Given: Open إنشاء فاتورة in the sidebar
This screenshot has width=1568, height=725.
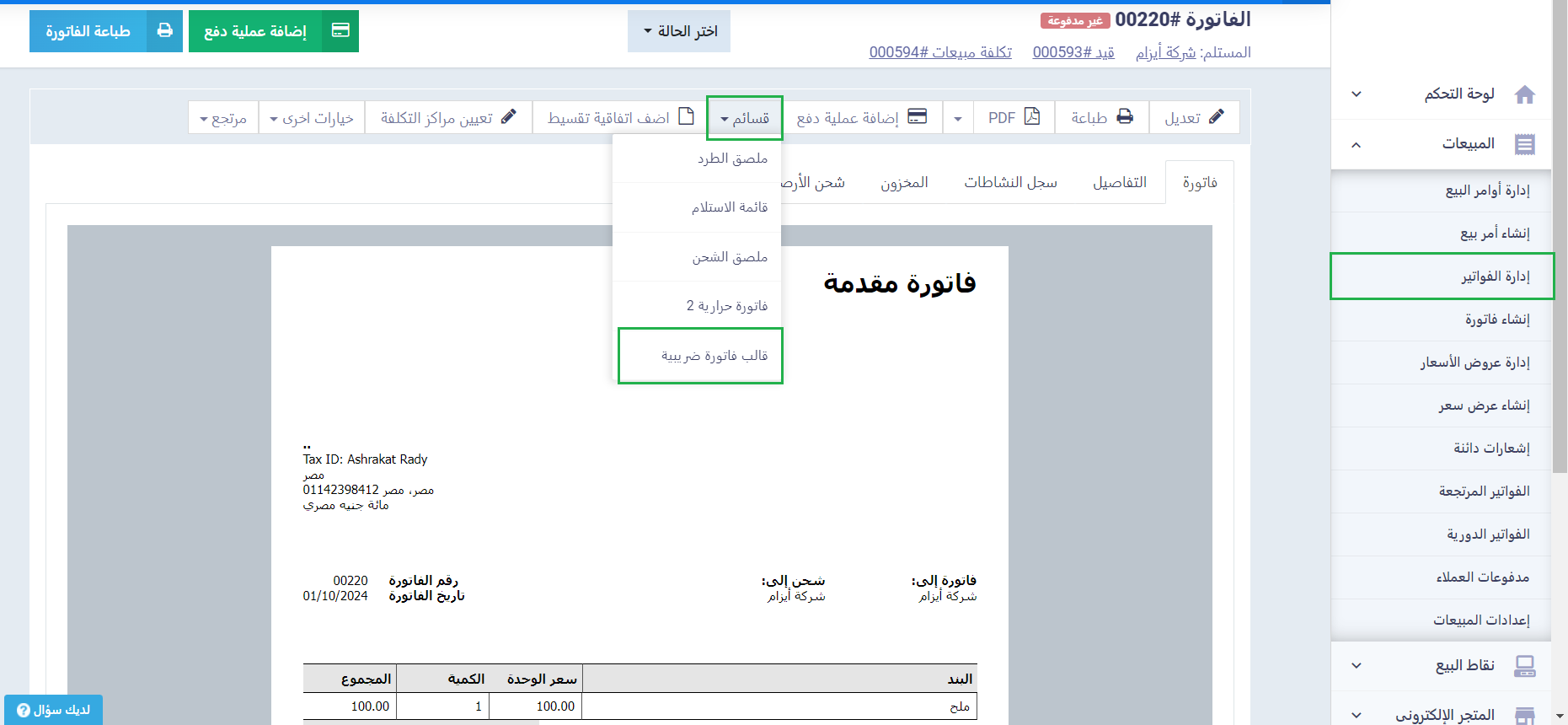Looking at the screenshot, I should (x=1496, y=320).
